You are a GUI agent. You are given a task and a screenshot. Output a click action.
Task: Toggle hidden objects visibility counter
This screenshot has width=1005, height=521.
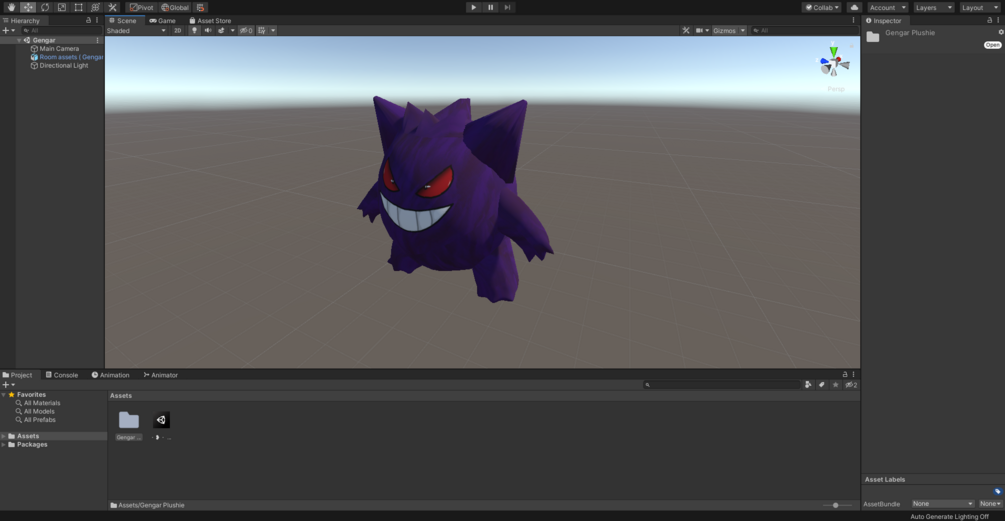(x=246, y=30)
